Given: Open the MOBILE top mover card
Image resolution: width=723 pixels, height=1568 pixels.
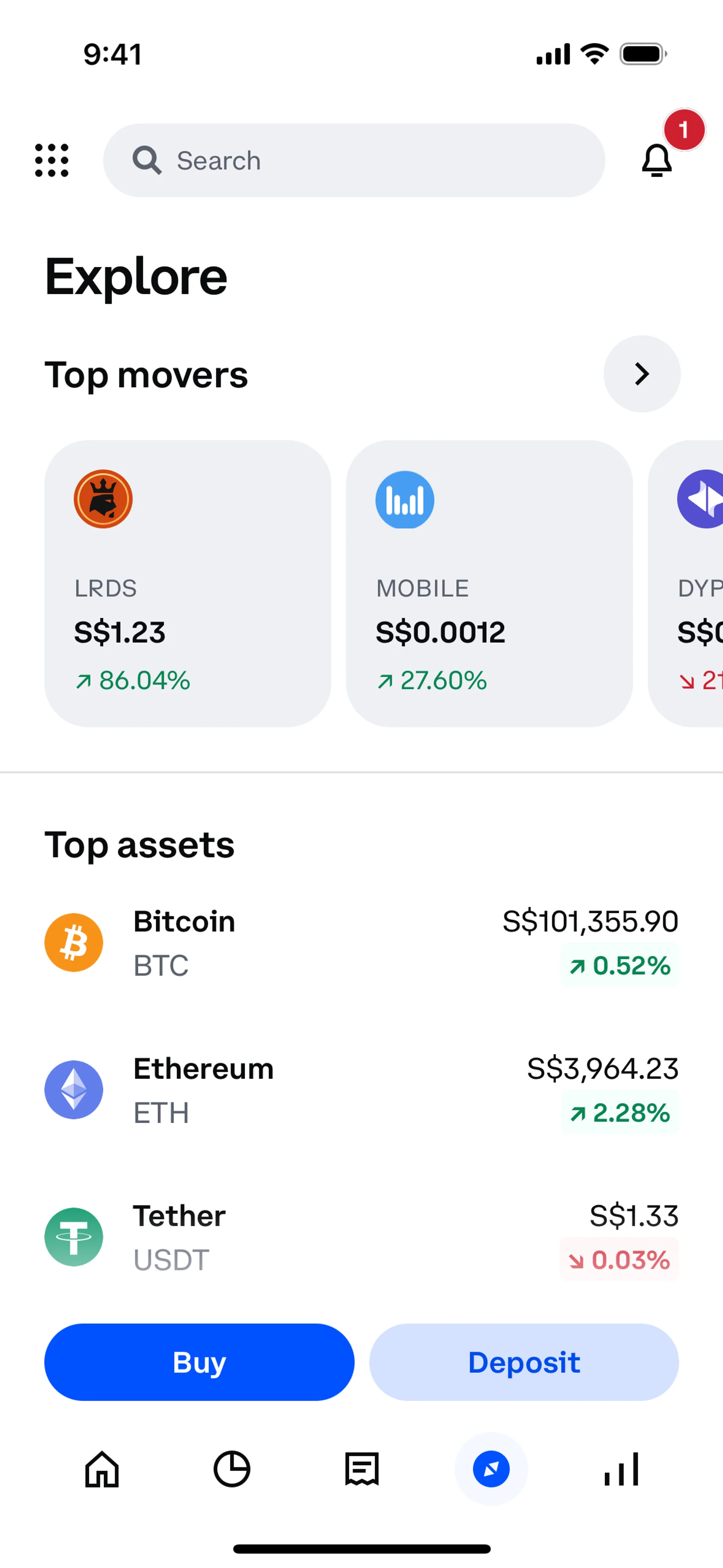Looking at the screenshot, I should click(x=489, y=584).
